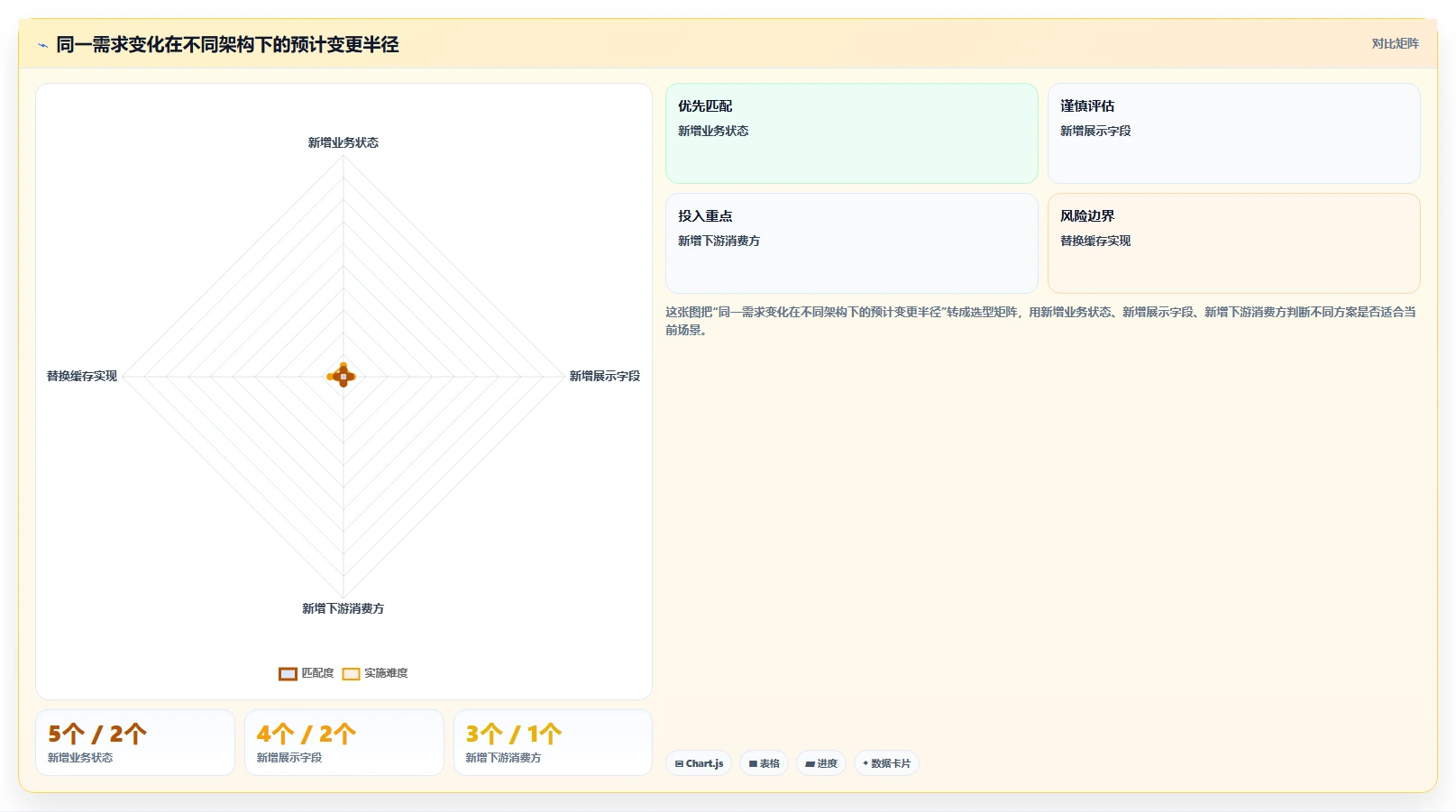Click the 进度 chip icon
The width and height of the screenshot is (1456, 812).
[810, 763]
